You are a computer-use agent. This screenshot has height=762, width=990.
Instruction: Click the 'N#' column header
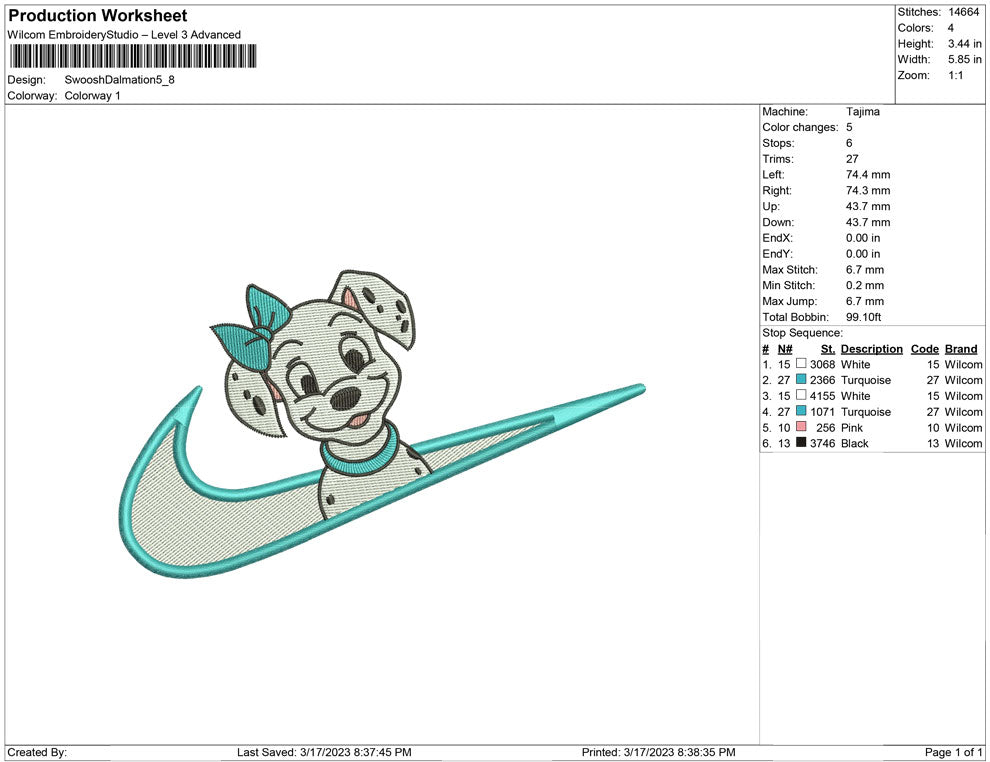pos(784,348)
